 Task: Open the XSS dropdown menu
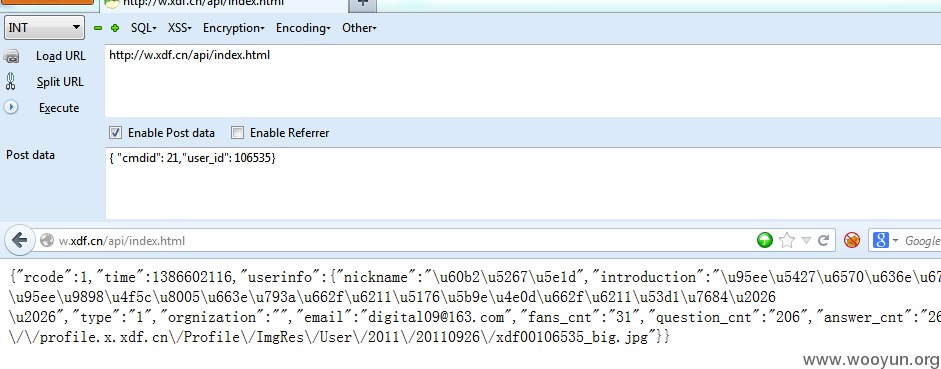click(x=179, y=28)
